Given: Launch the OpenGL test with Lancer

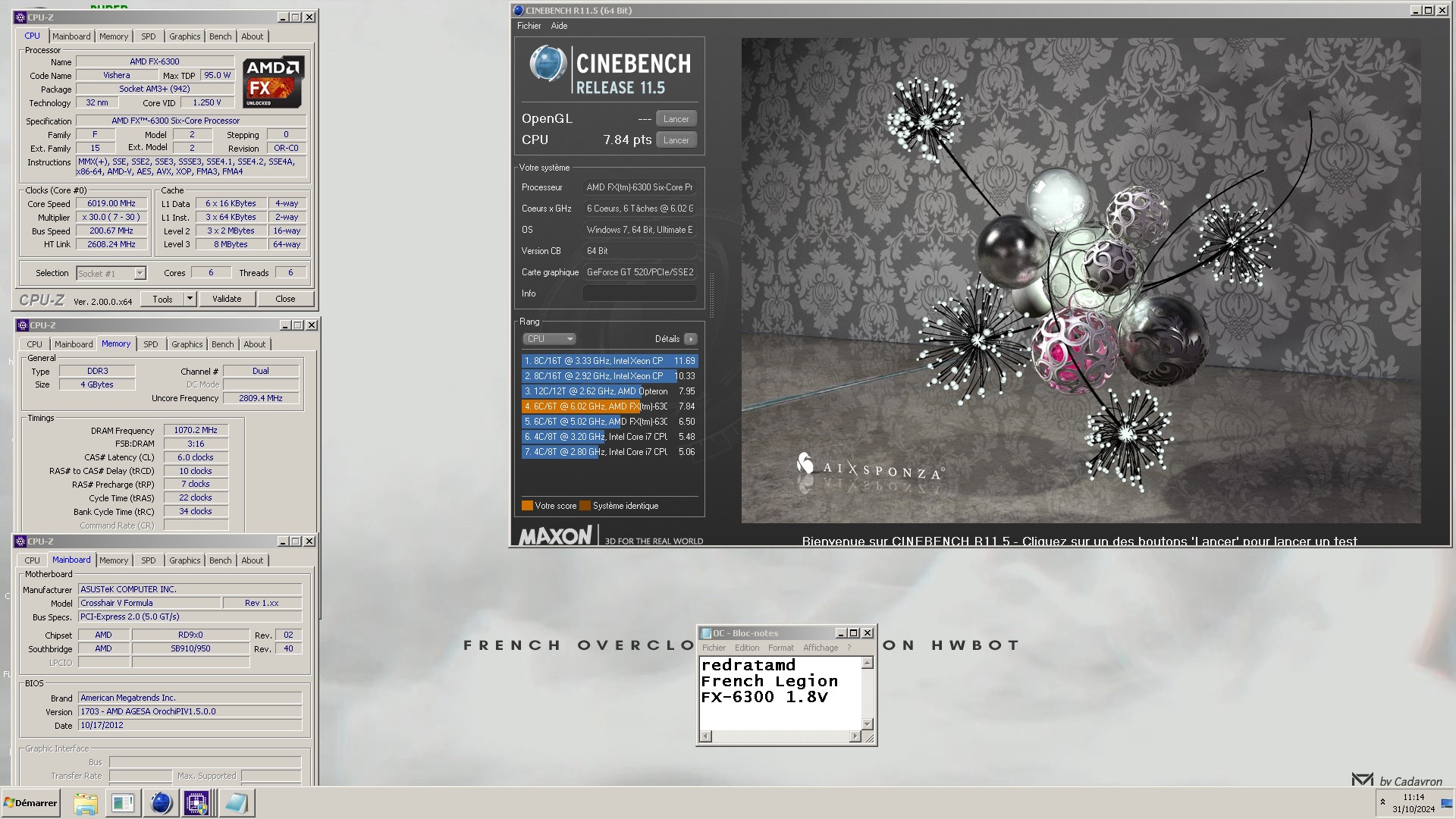Looking at the screenshot, I should (x=676, y=119).
